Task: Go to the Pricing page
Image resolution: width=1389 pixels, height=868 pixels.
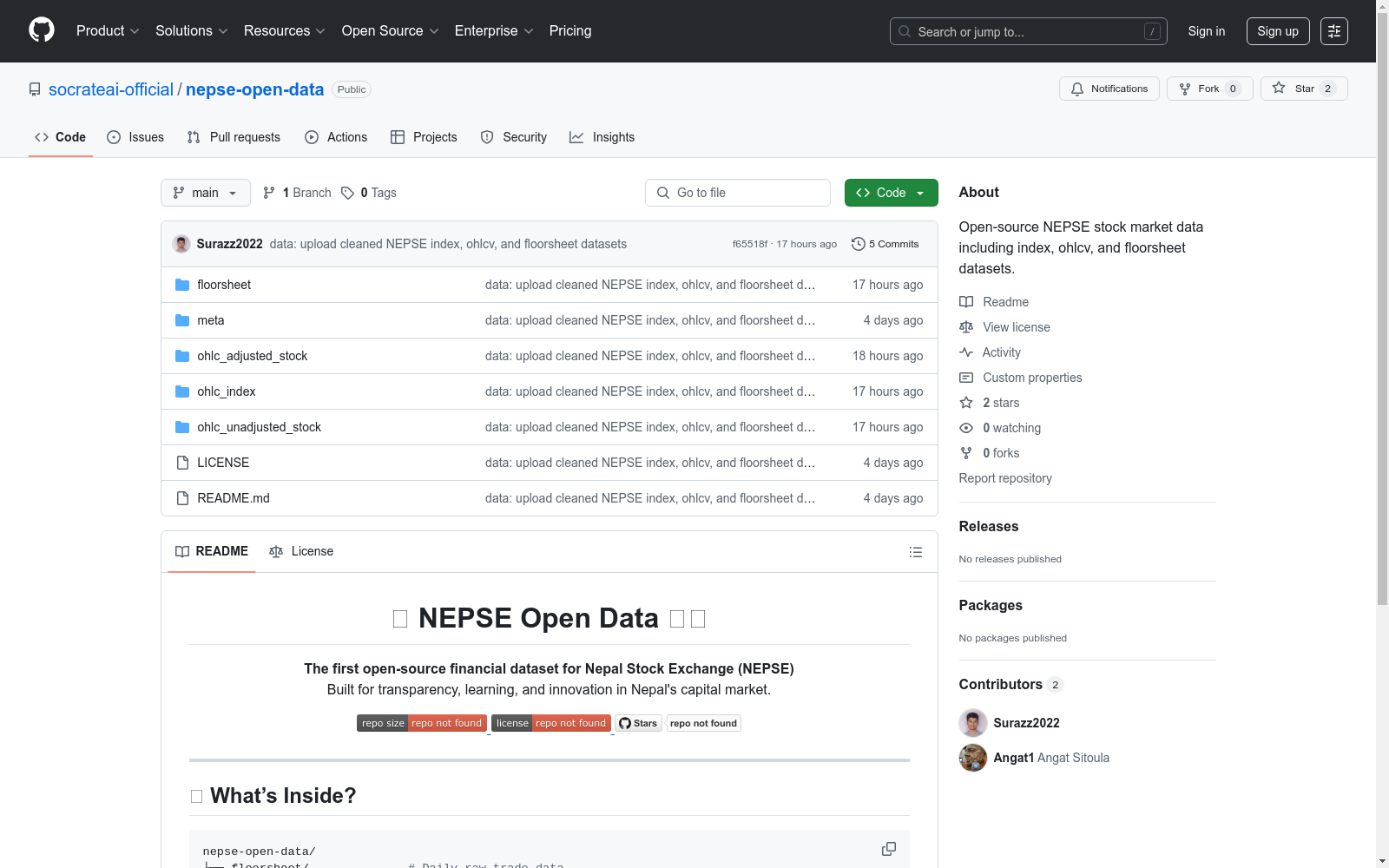Action: tap(570, 30)
